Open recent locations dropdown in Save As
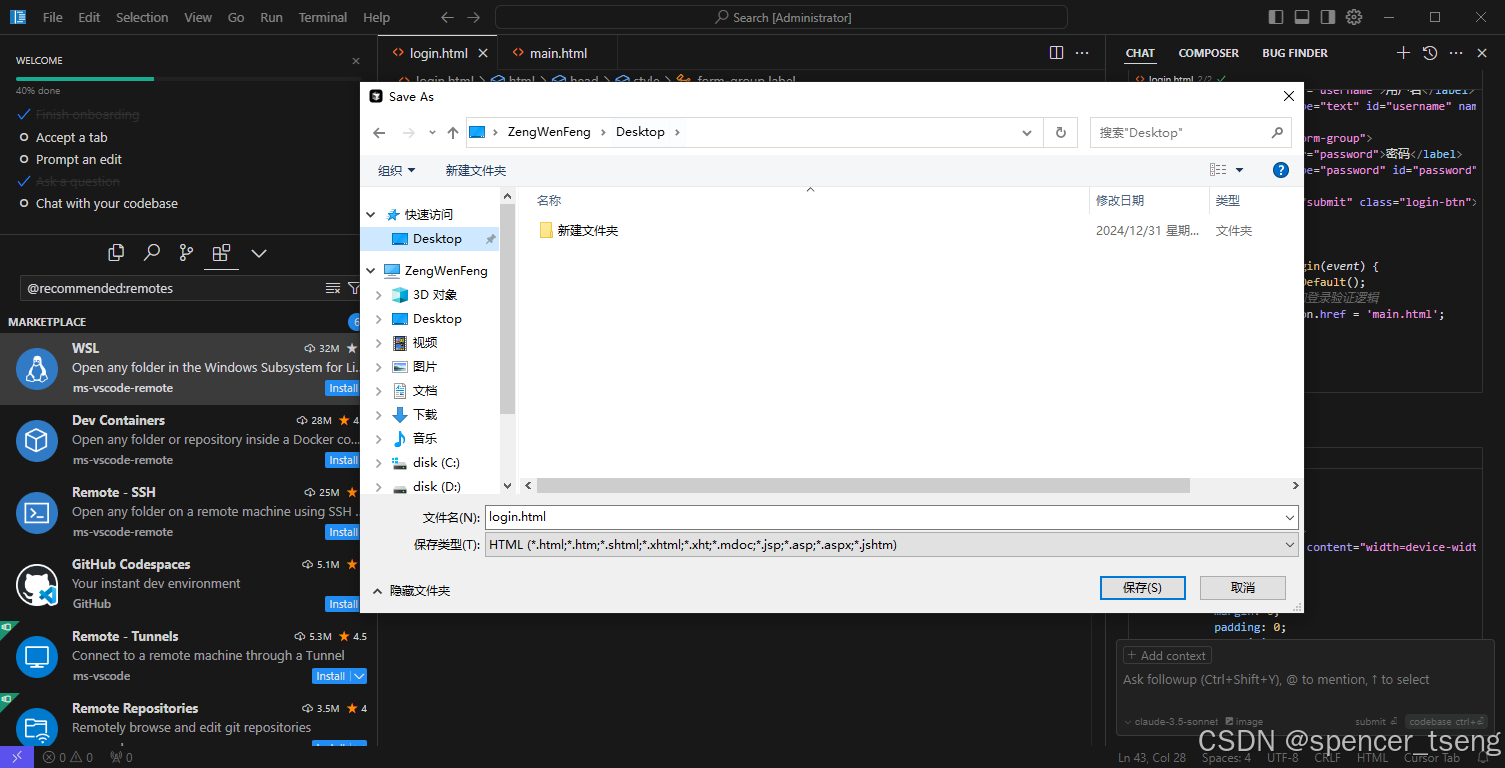The image size is (1505, 768). click(x=432, y=133)
